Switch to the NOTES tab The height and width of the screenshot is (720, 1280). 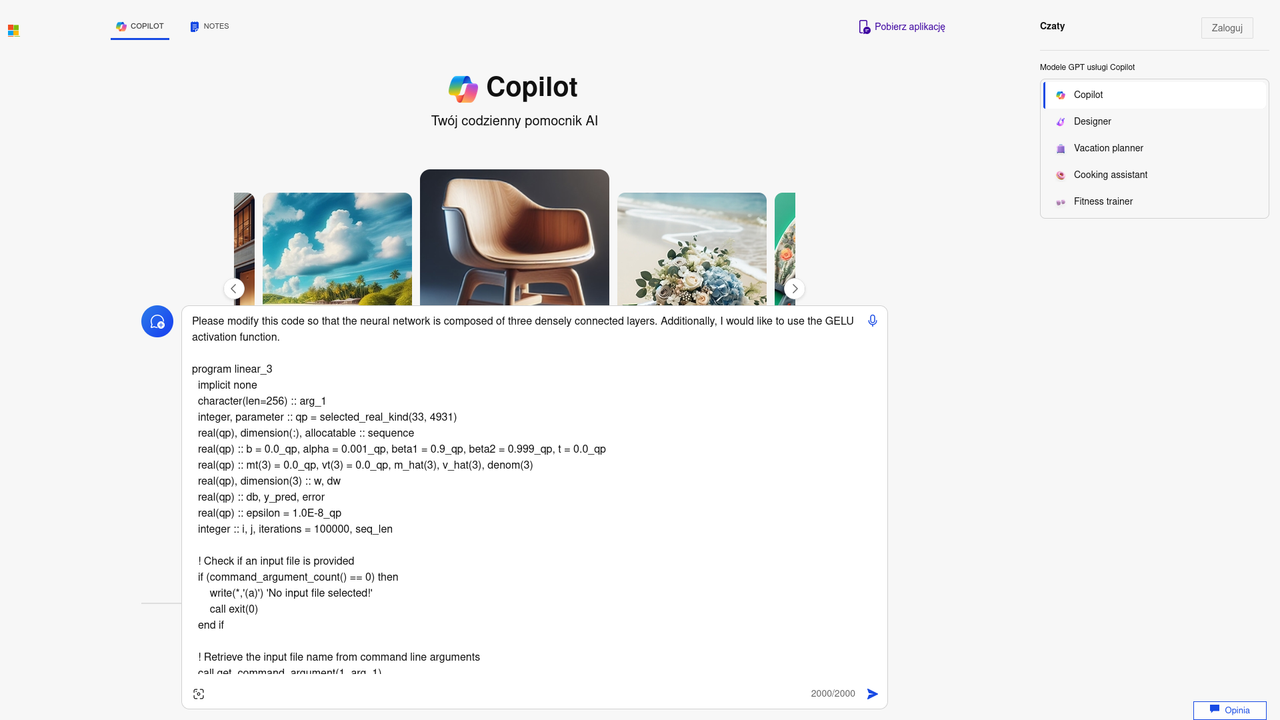(210, 26)
